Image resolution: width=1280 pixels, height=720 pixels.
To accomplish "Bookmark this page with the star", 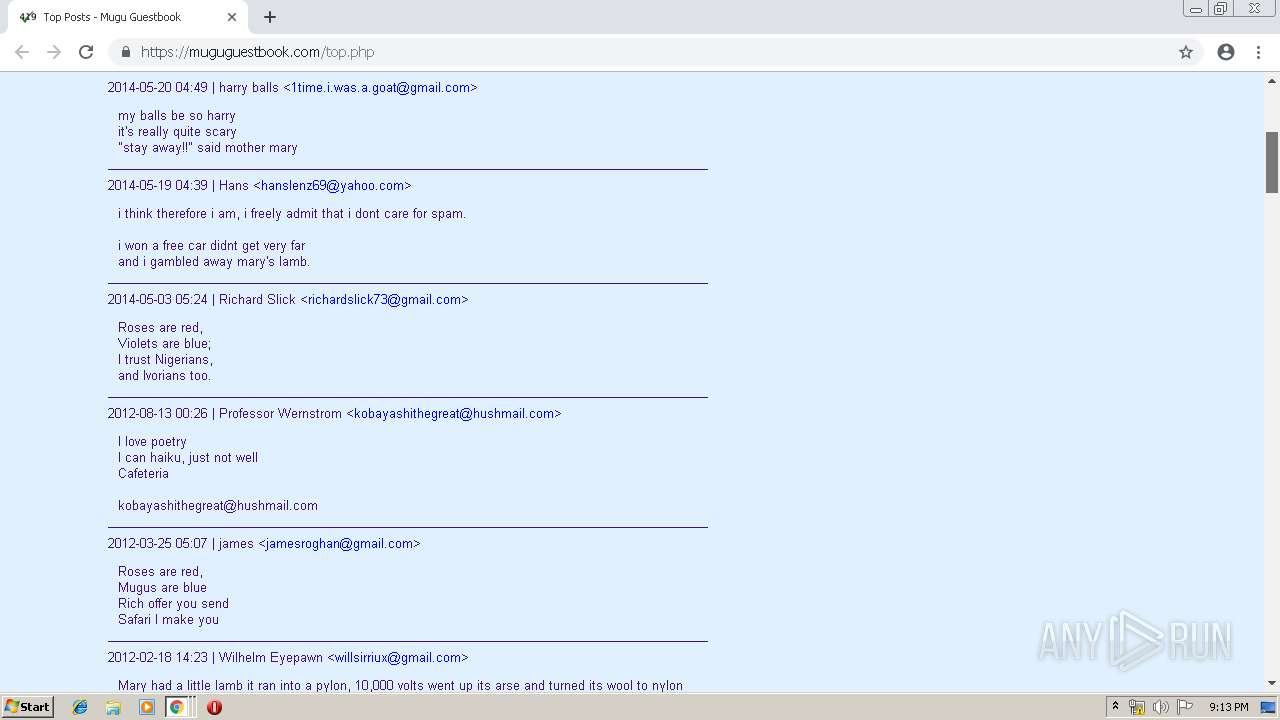I will [x=1186, y=52].
